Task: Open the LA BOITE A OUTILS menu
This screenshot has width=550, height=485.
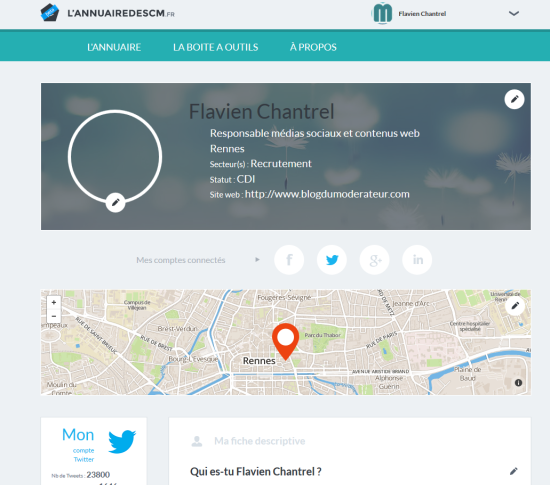Action: [215, 47]
